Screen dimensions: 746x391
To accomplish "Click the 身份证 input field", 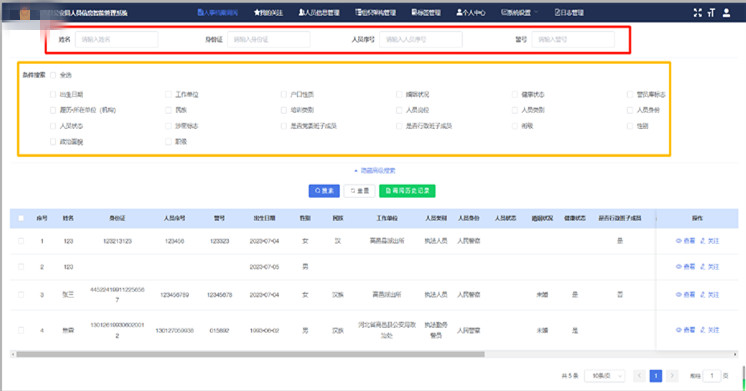I will pyautogui.click(x=269, y=39).
